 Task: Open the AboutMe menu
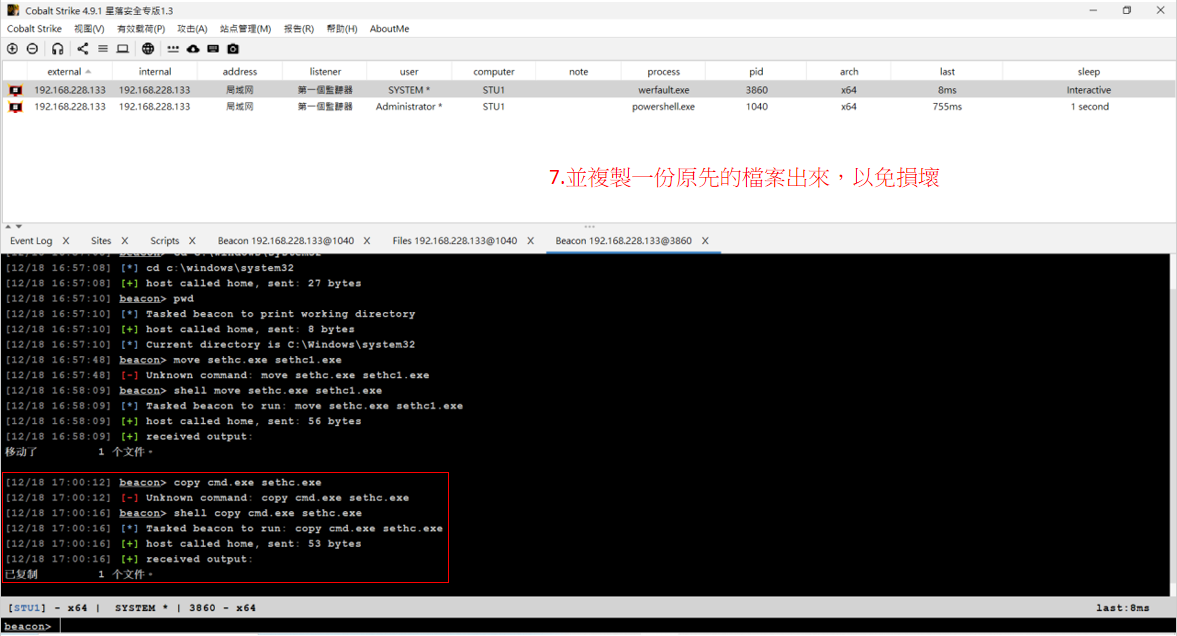[390, 29]
